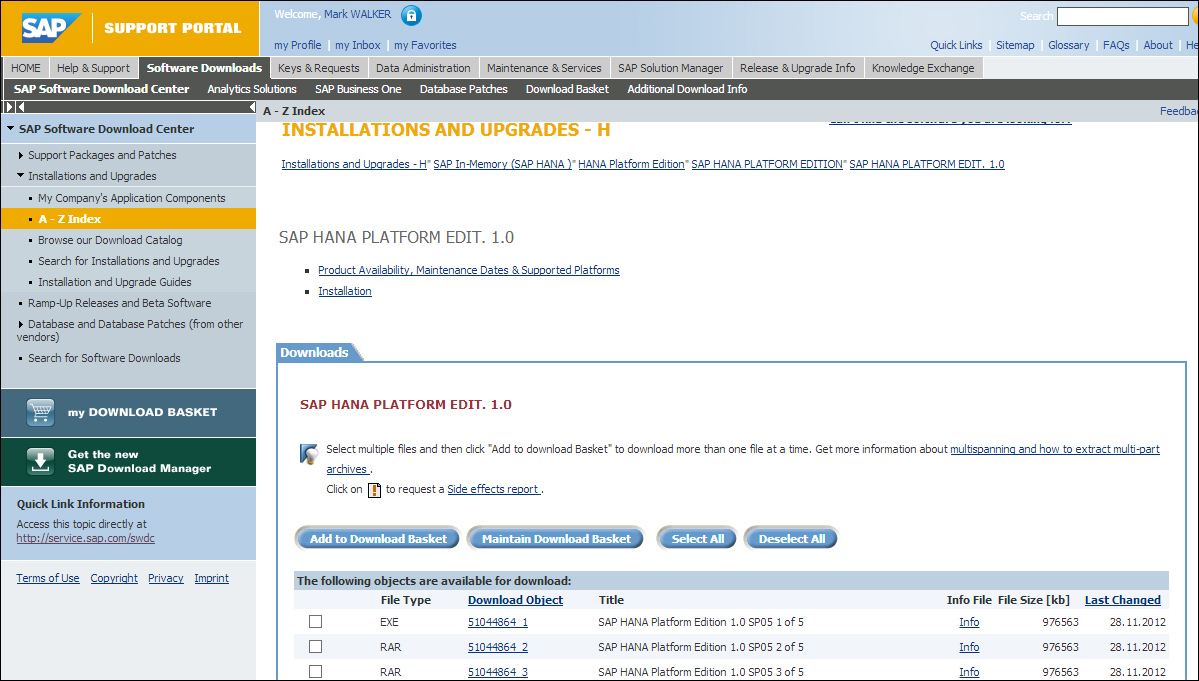This screenshot has height=681, width=1199.
Task: Click the SAP Download Manager download-arrow icon
Action: tap(41, 461)
